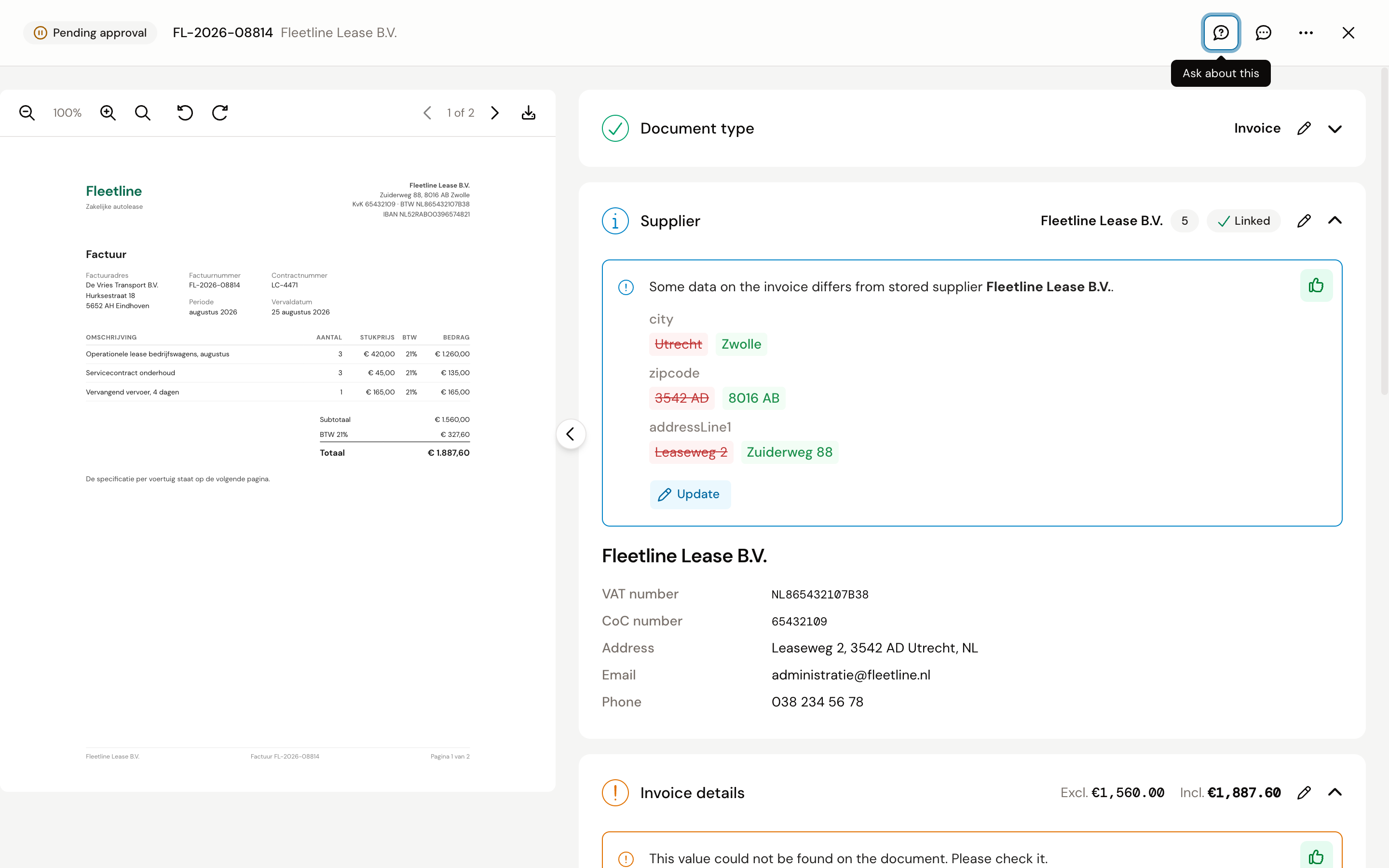Click the Document type green check icon
Screen dimensions: 1389x868
(x=615, y=128)
